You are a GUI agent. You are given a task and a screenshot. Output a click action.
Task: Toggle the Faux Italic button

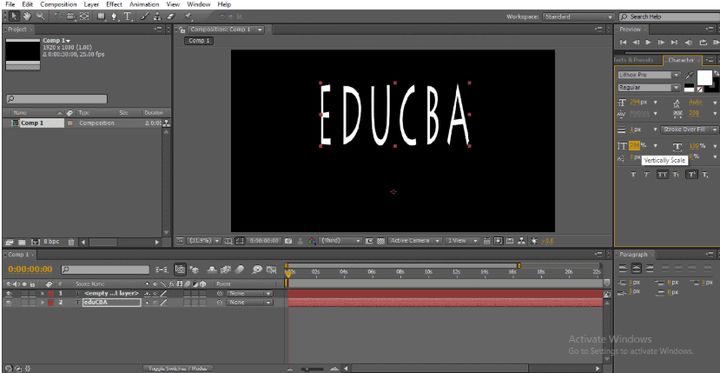[648, 175]
